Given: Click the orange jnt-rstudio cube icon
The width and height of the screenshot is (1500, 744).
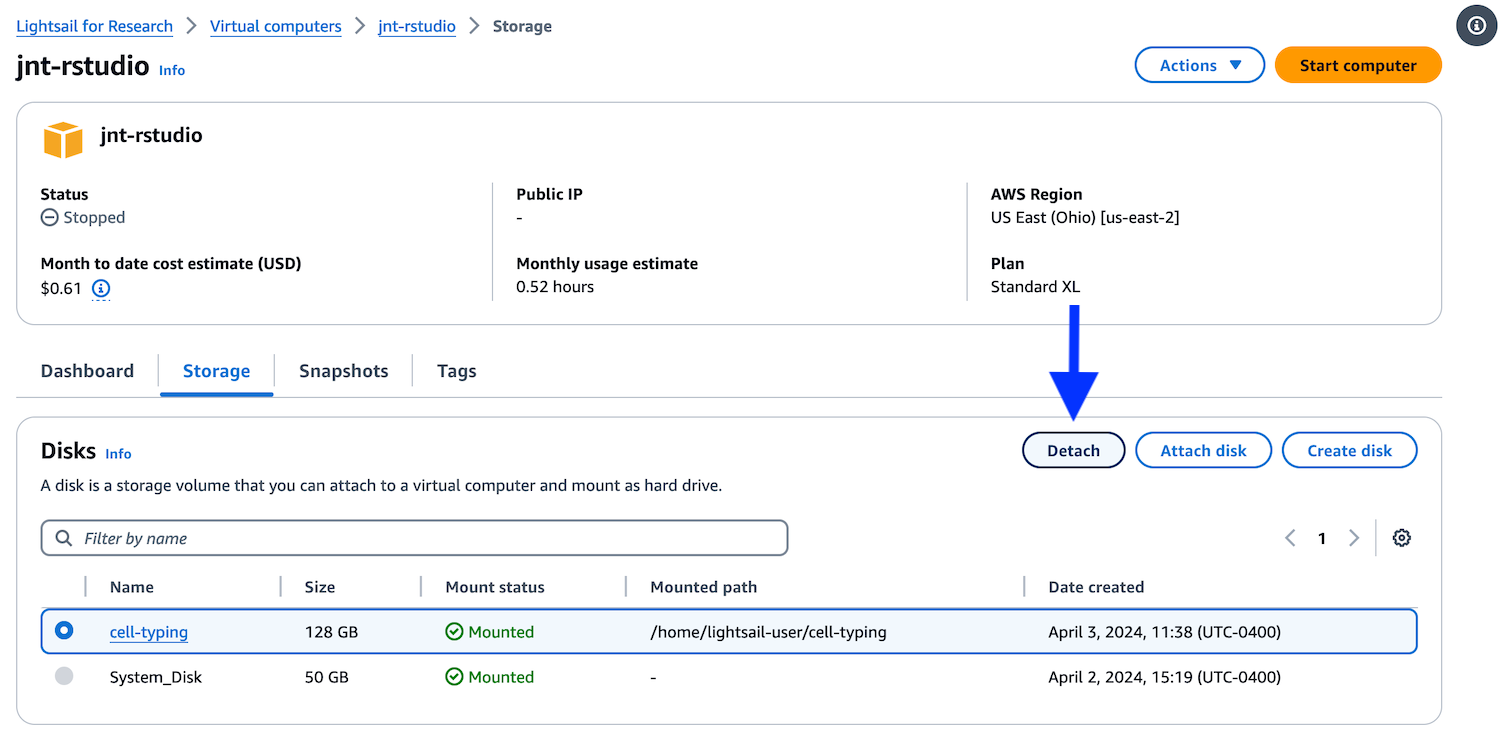Looking at the screenshot, I should [x=63, y=140].
